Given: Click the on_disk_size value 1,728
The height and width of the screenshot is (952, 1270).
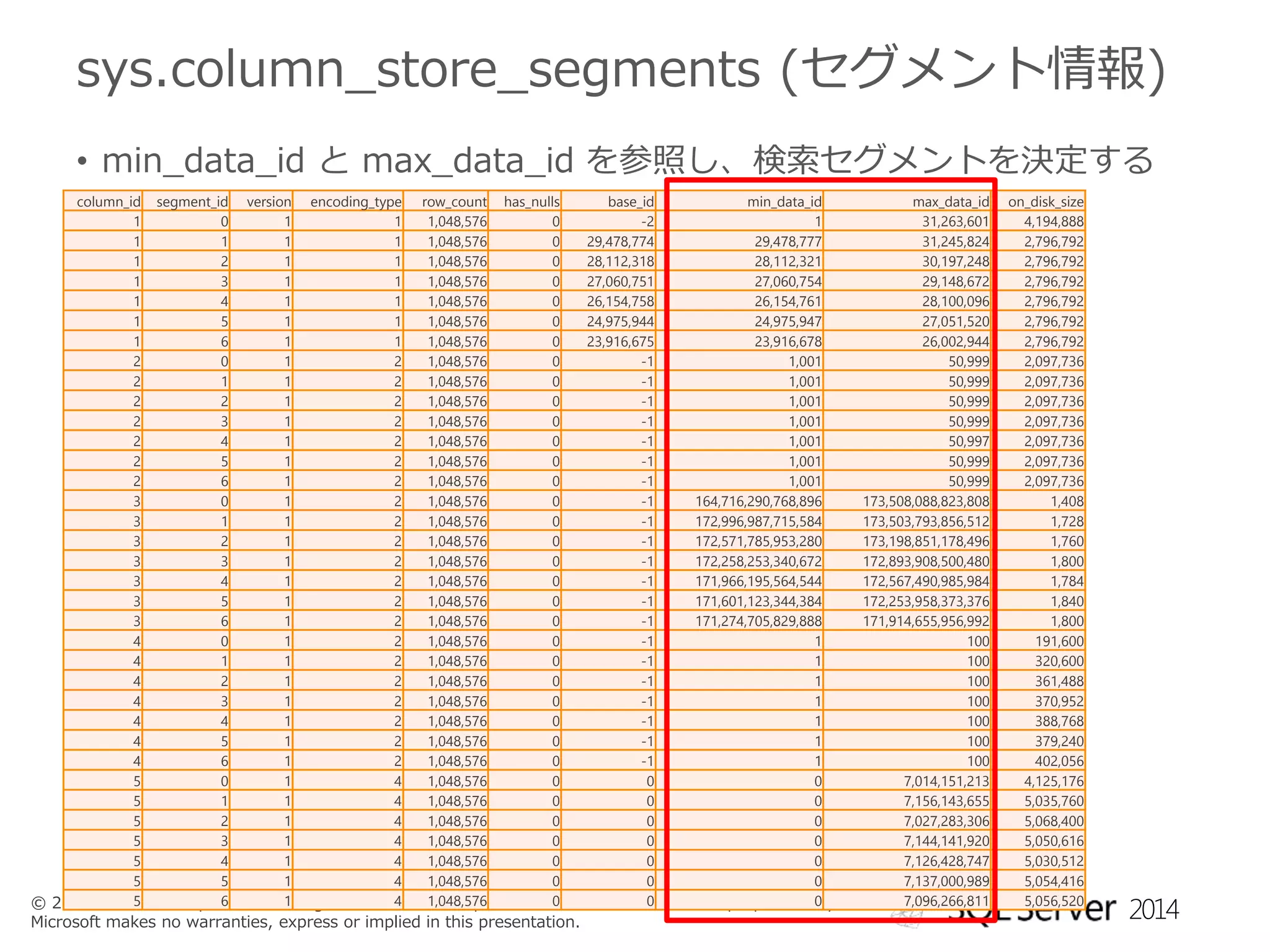Looking at the screenshot, I should [1067, 521].
